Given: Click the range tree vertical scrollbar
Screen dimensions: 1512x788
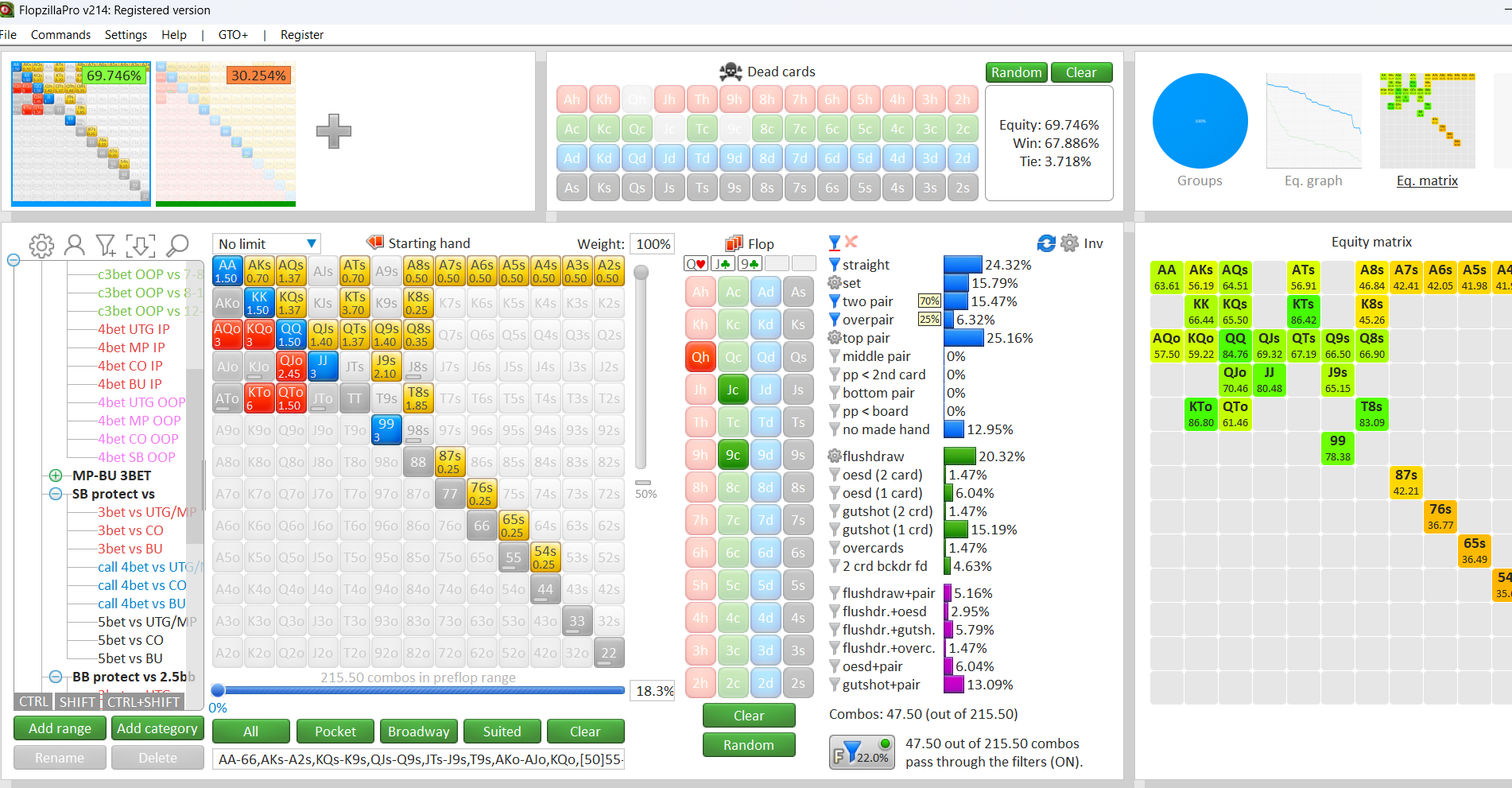Looking at the screenshot, I should click(195, 456).
